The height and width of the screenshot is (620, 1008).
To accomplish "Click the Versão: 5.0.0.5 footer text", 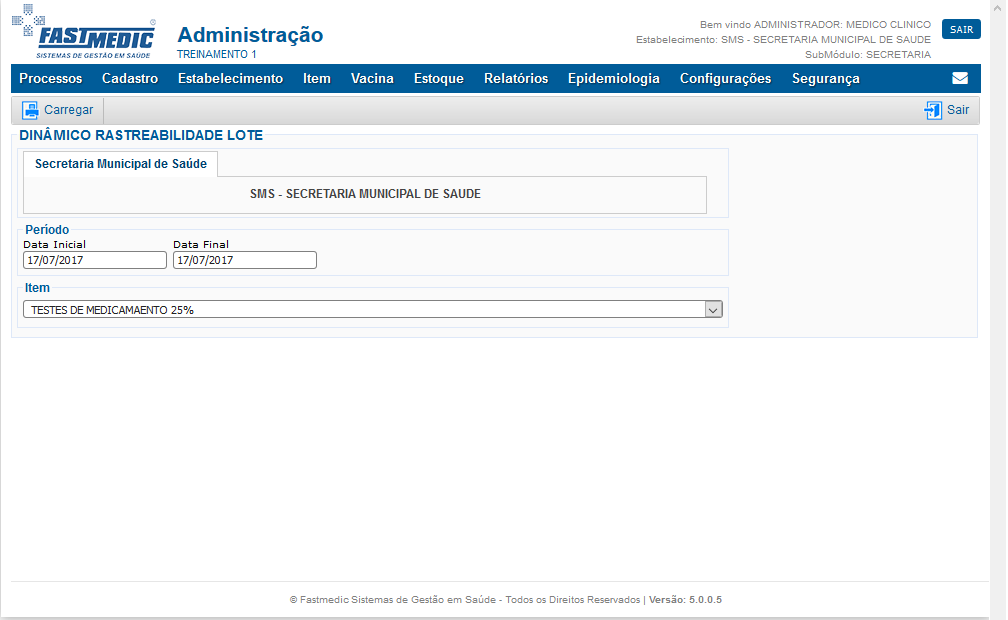I will (x=685, y=599).
